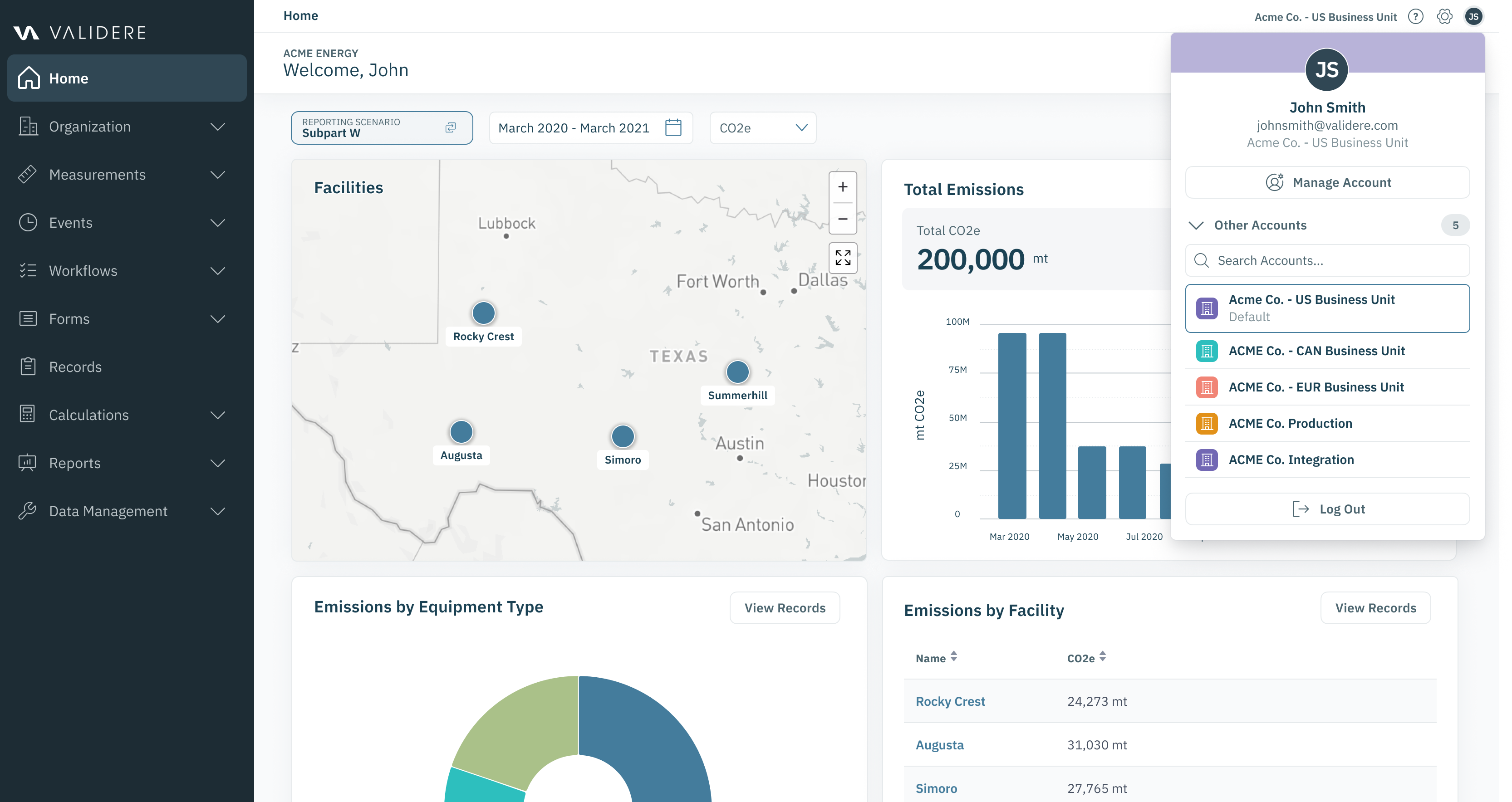
Task: Click the Search Accounts input field
Action: point(1327,260)
